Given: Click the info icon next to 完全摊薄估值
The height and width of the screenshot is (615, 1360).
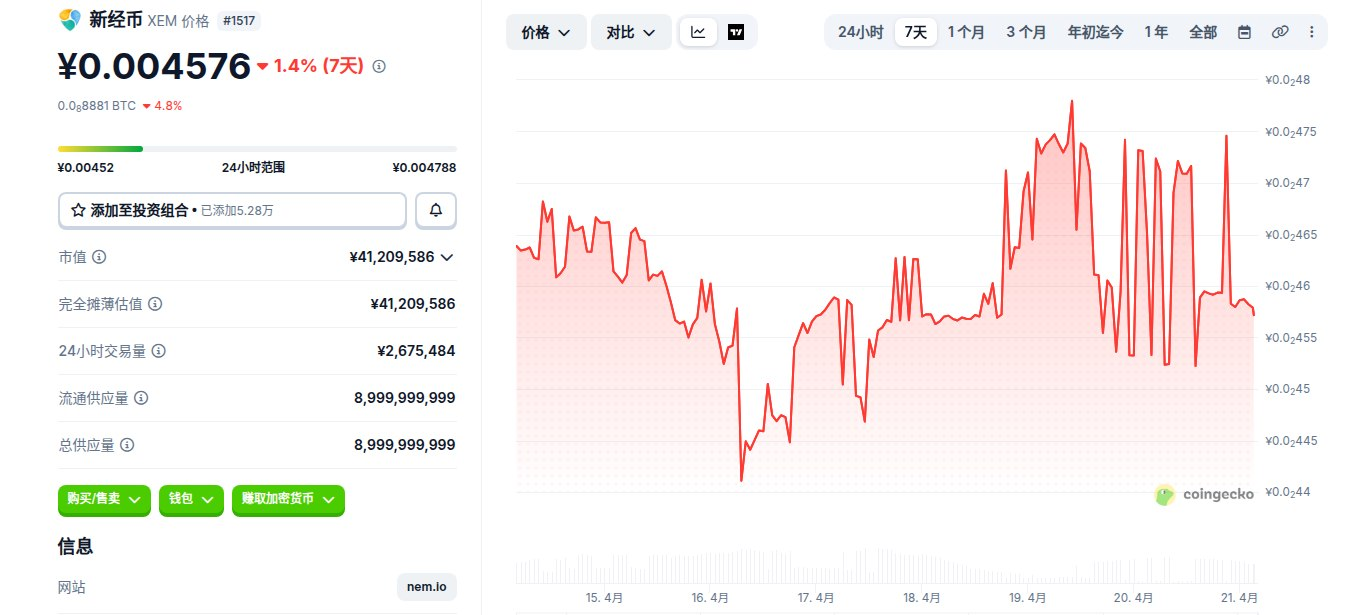Looking at the screenshot, I should pyautogui.click(x=155, y=304).
